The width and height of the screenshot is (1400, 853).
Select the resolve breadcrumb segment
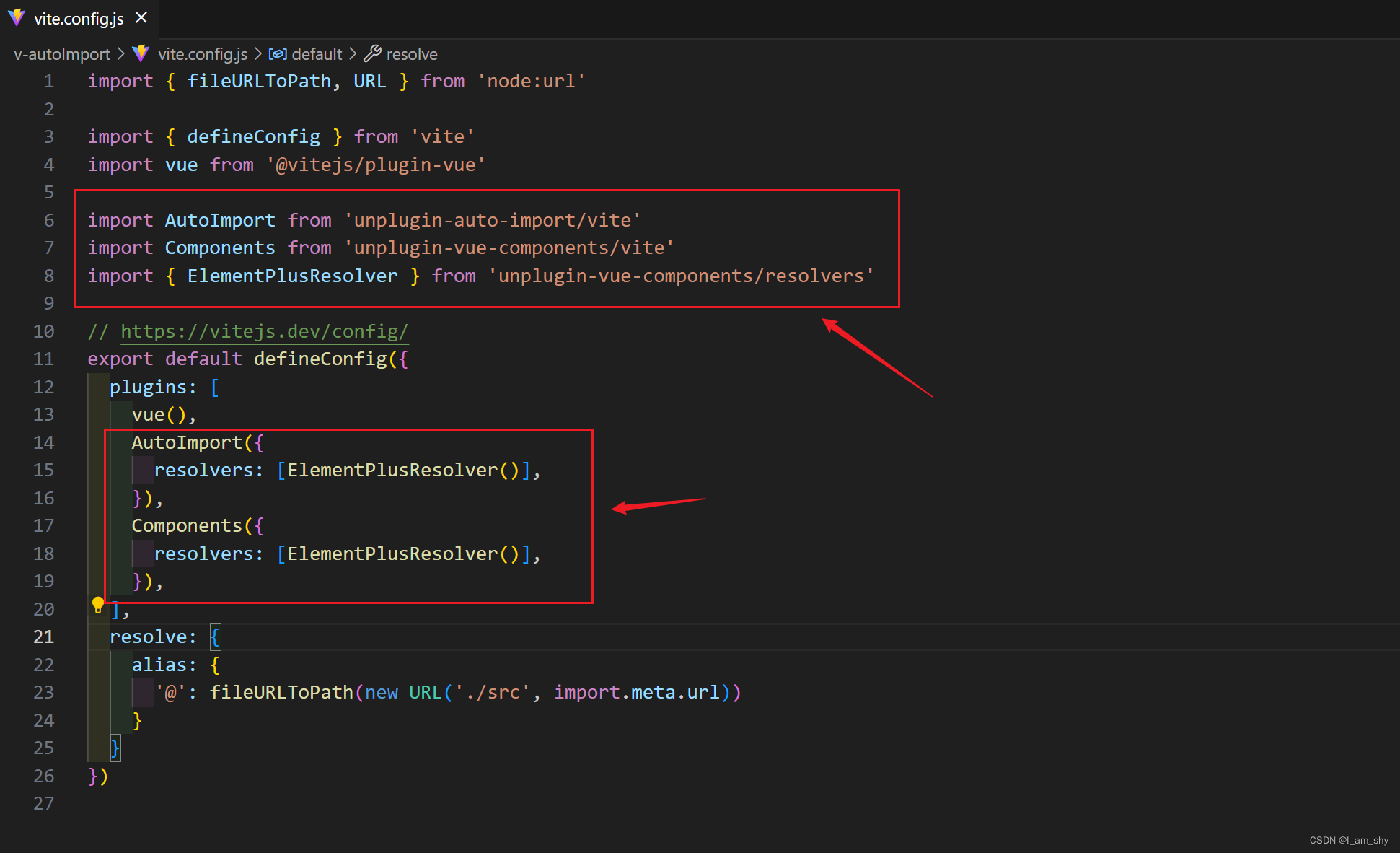[412, 54]
